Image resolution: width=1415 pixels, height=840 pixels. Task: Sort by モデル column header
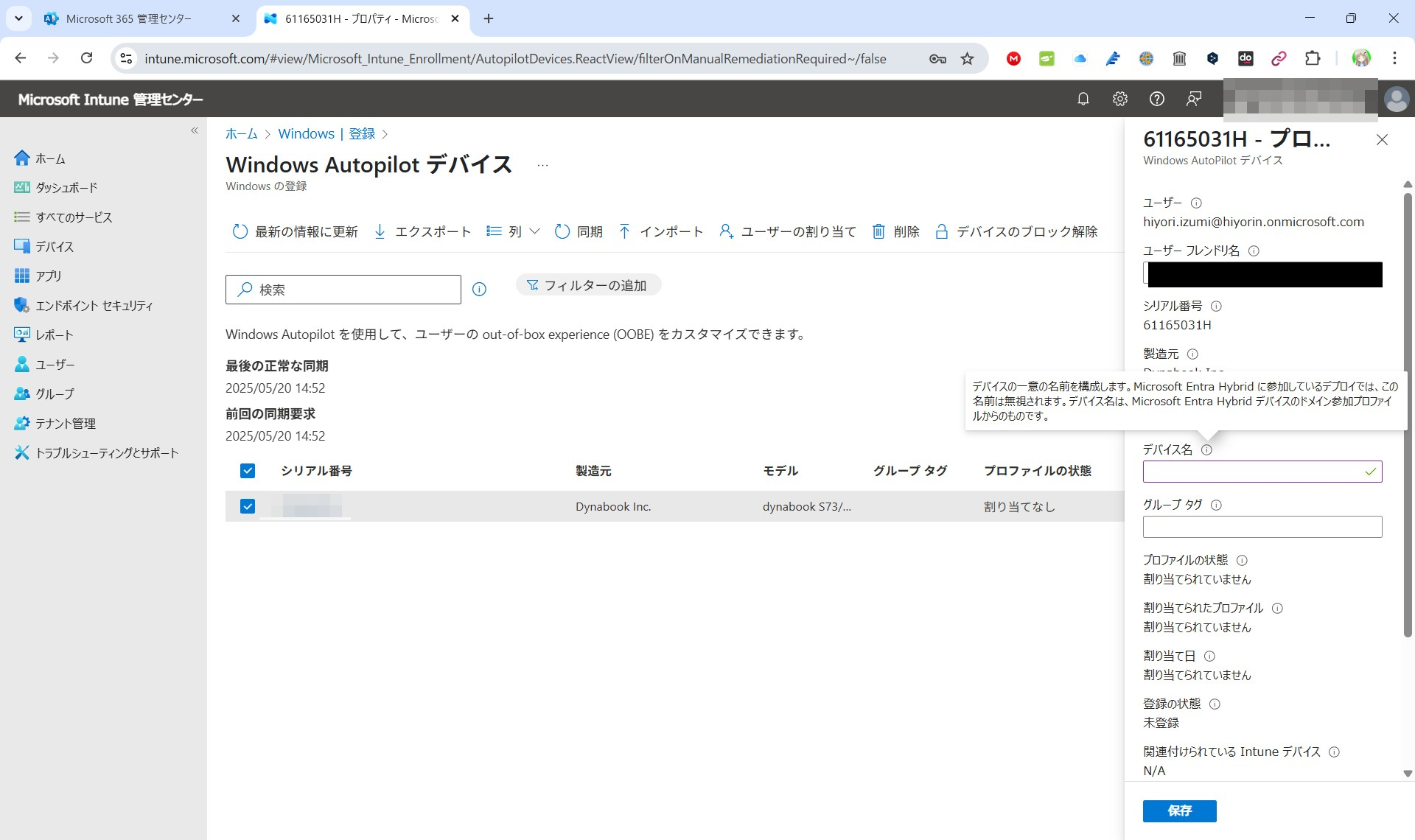tap(780, 471)
